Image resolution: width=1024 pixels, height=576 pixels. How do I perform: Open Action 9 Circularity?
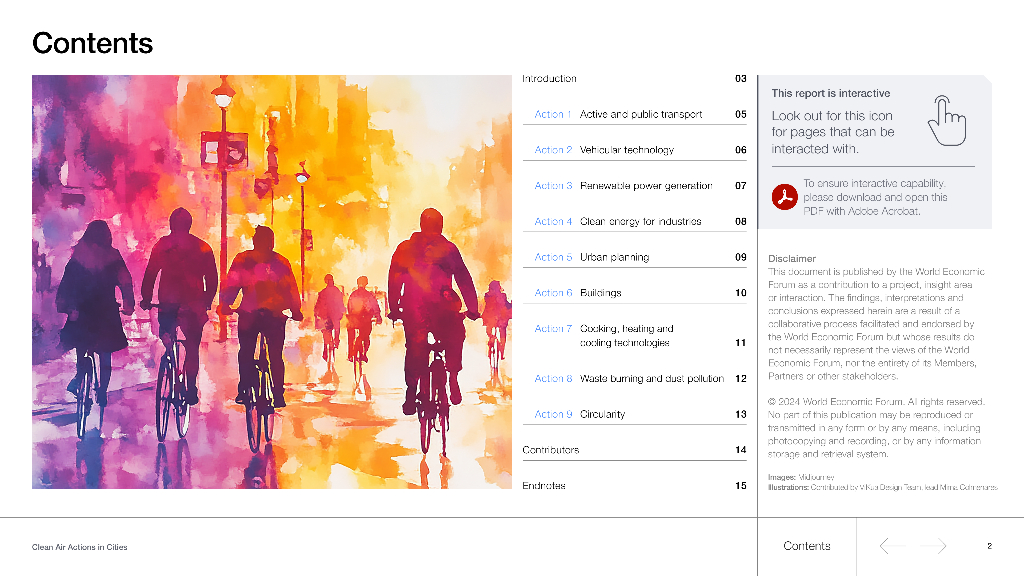click(x=634, y=415)
